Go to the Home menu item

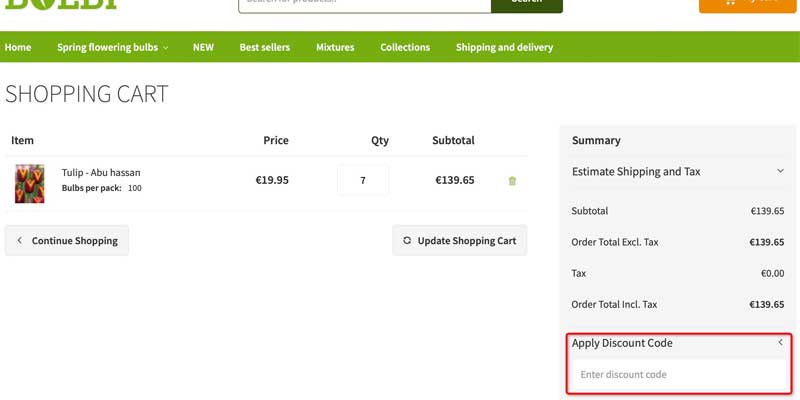coord(18,47)
